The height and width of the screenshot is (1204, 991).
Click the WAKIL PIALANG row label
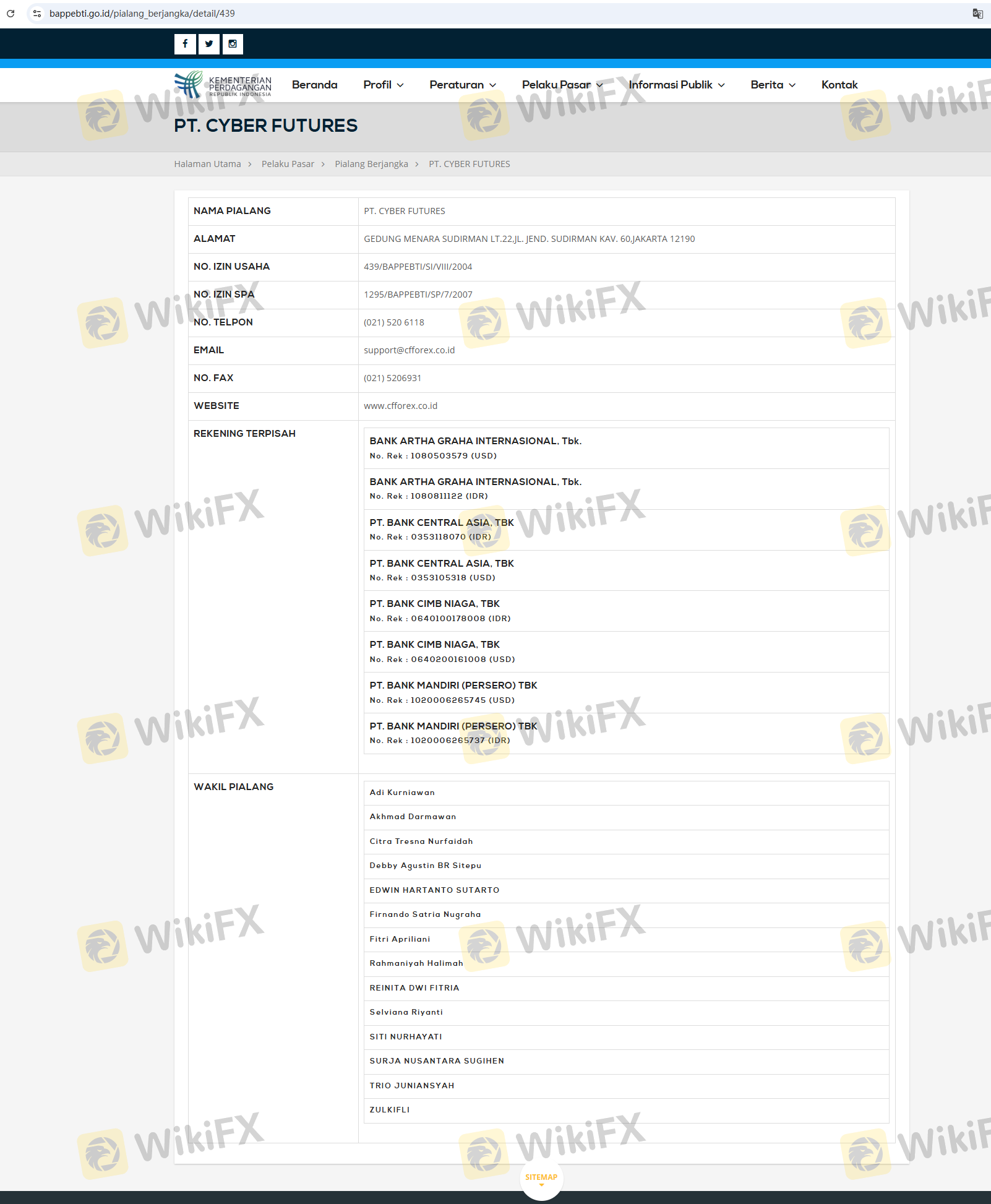(233, 787)
